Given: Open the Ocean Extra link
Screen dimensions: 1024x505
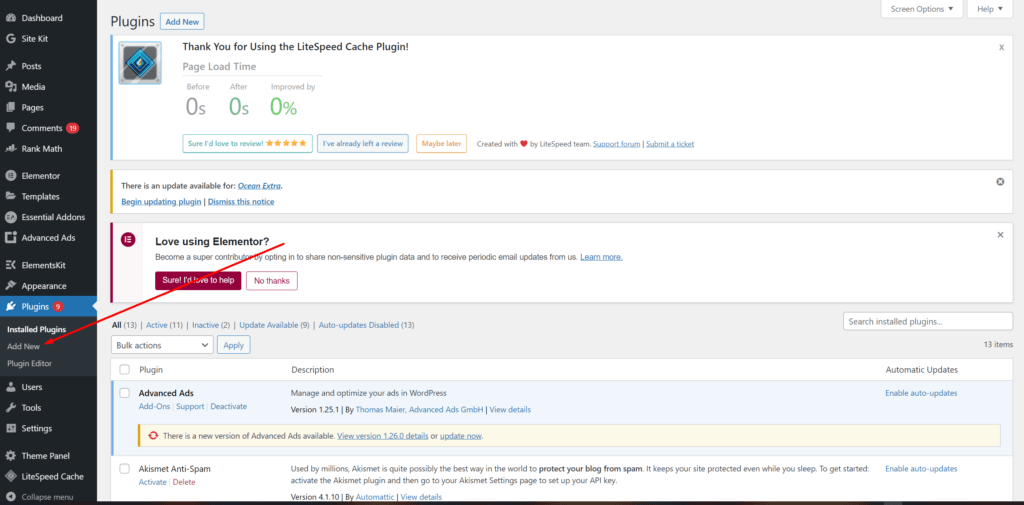Looking at the screenshot, I should click(x=259, y=186).
